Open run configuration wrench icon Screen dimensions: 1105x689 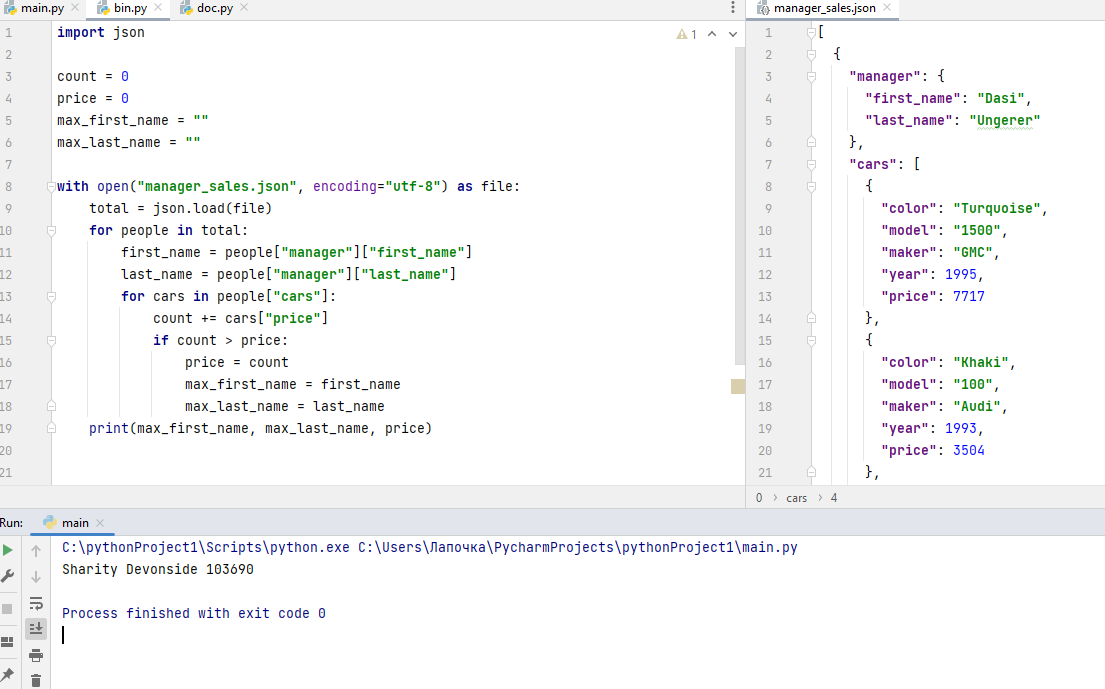coord(8,576)
